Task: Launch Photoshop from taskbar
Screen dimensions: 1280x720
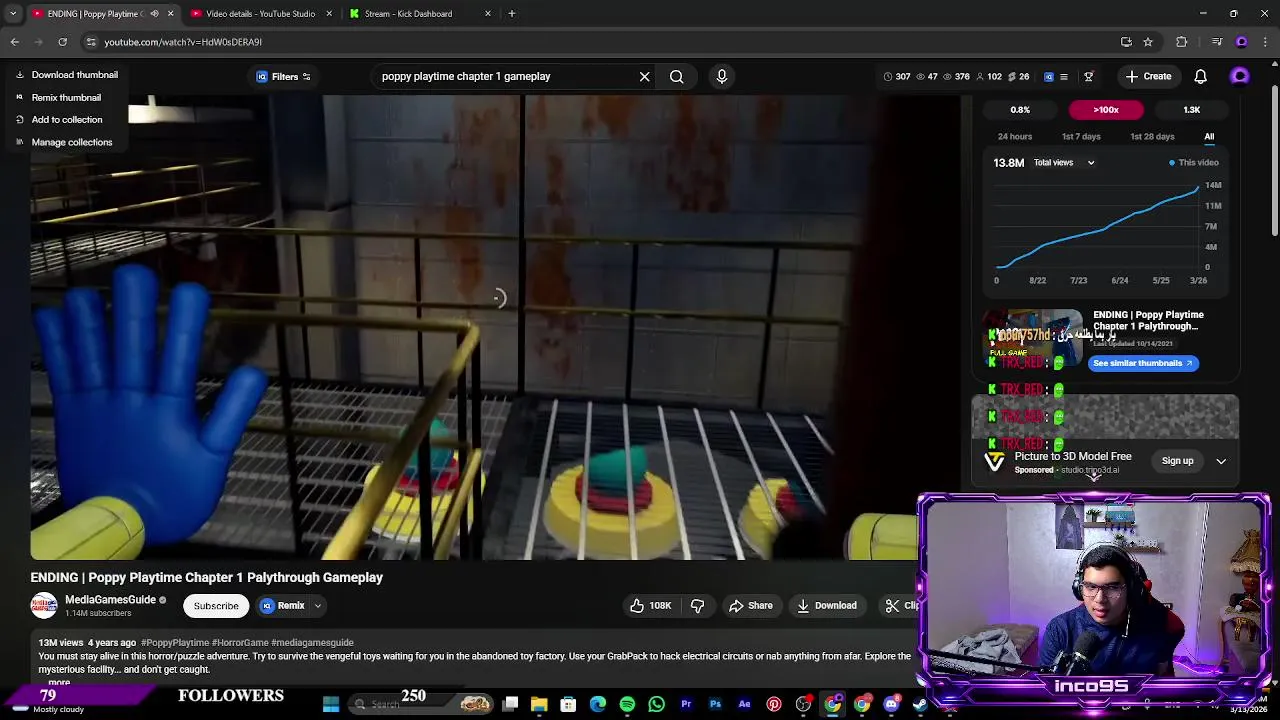Action: pos(715,704)
